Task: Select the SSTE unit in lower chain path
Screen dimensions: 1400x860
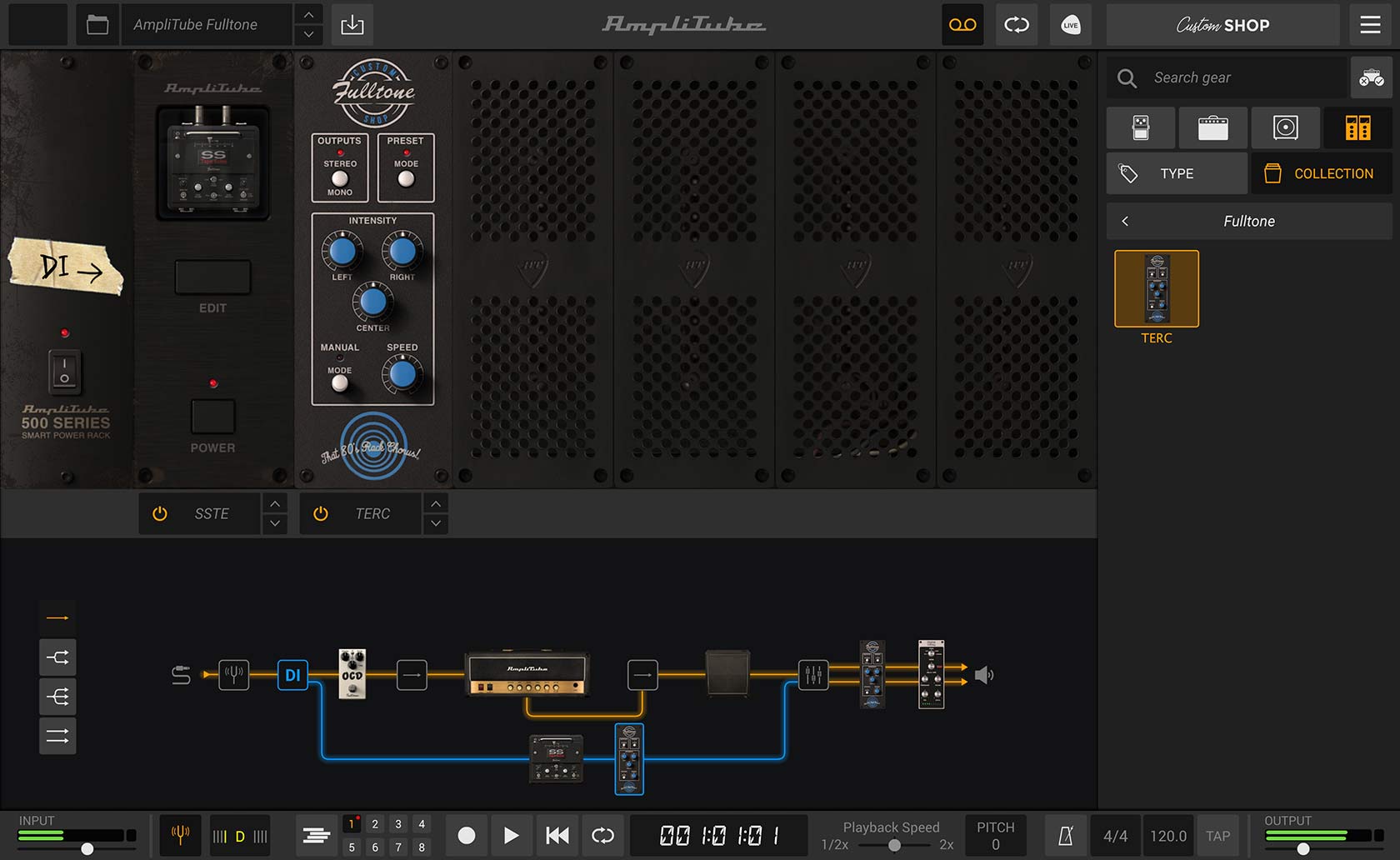Action: tap(556, 758)
